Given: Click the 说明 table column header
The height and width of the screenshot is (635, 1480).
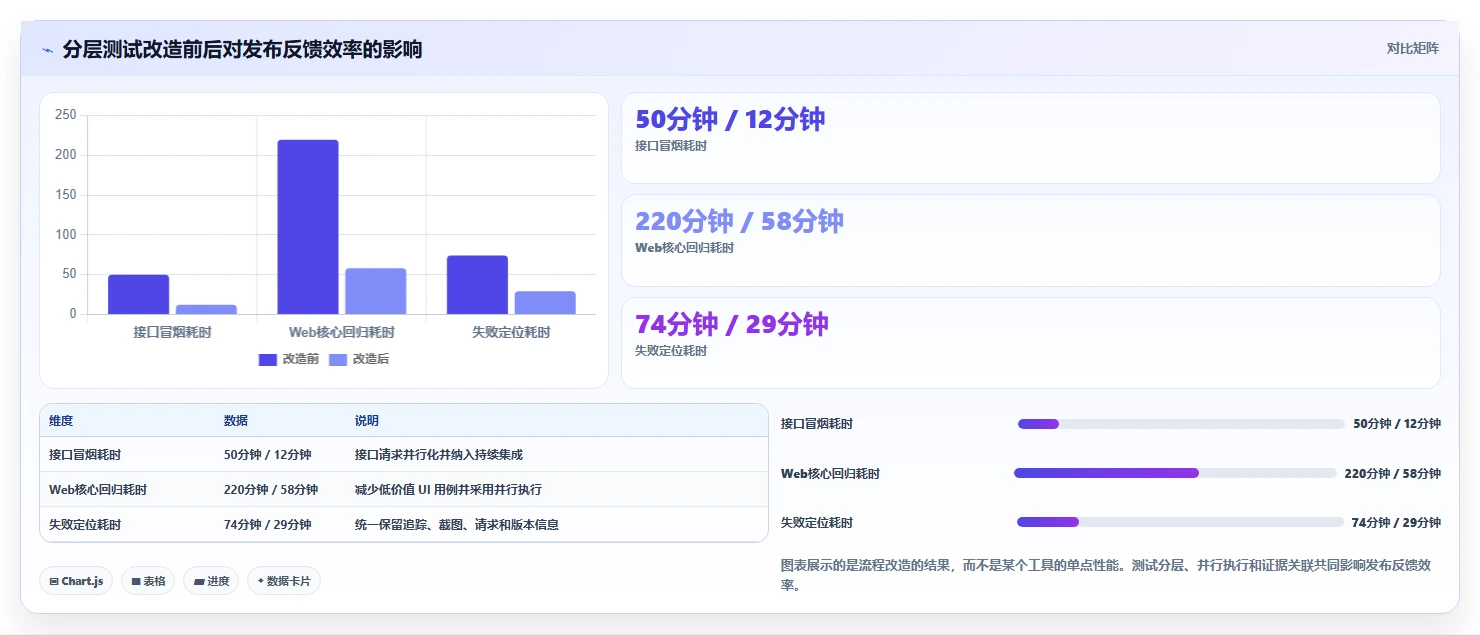Looking at the screenshot, I should pyautogui.click(x=367, y=421).
